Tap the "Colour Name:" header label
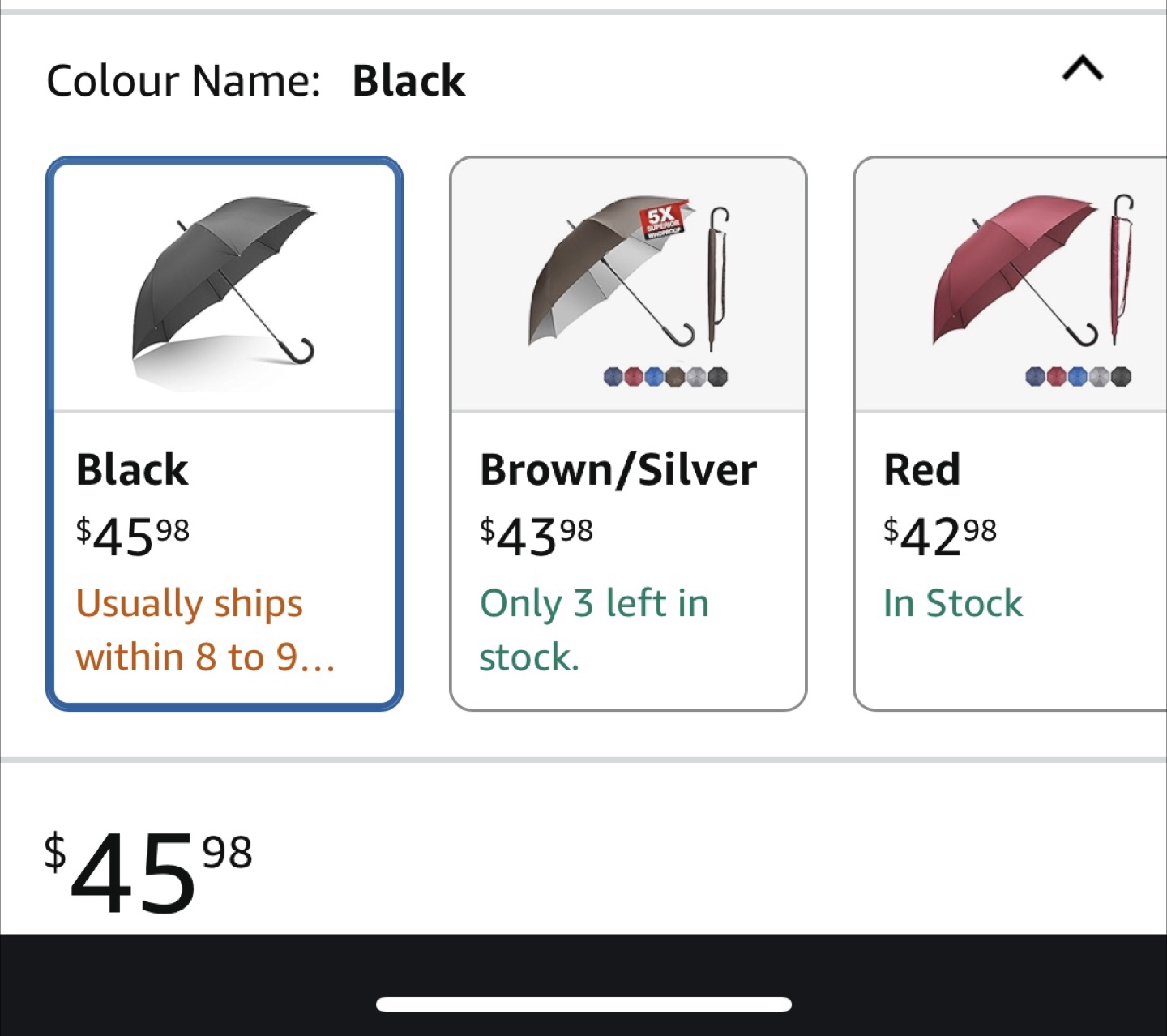This screenshot has height=1036, width=1167. pos(184,81)
